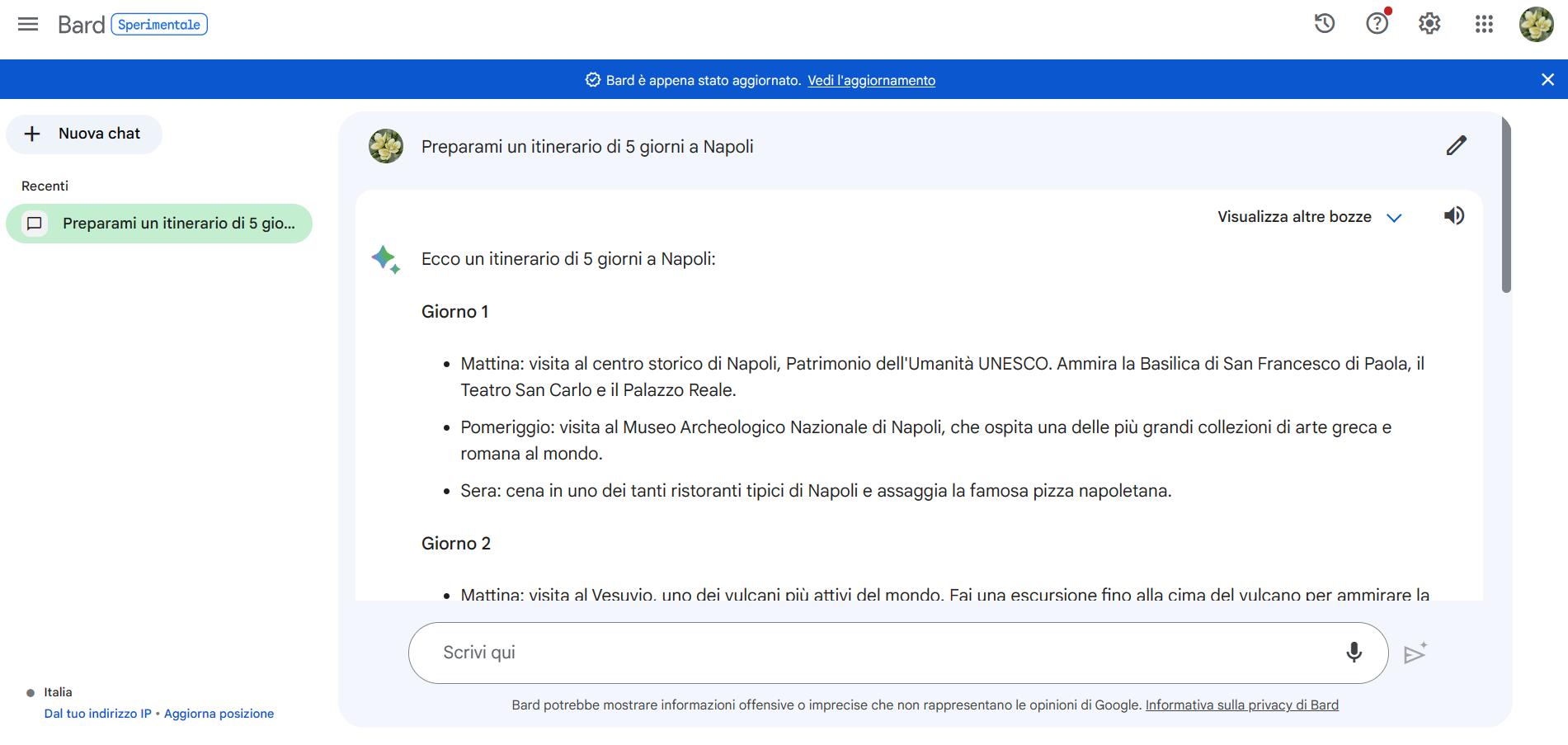Open settings gear icon
The image size is (1568, 745).
click(x=1429, y=23)
